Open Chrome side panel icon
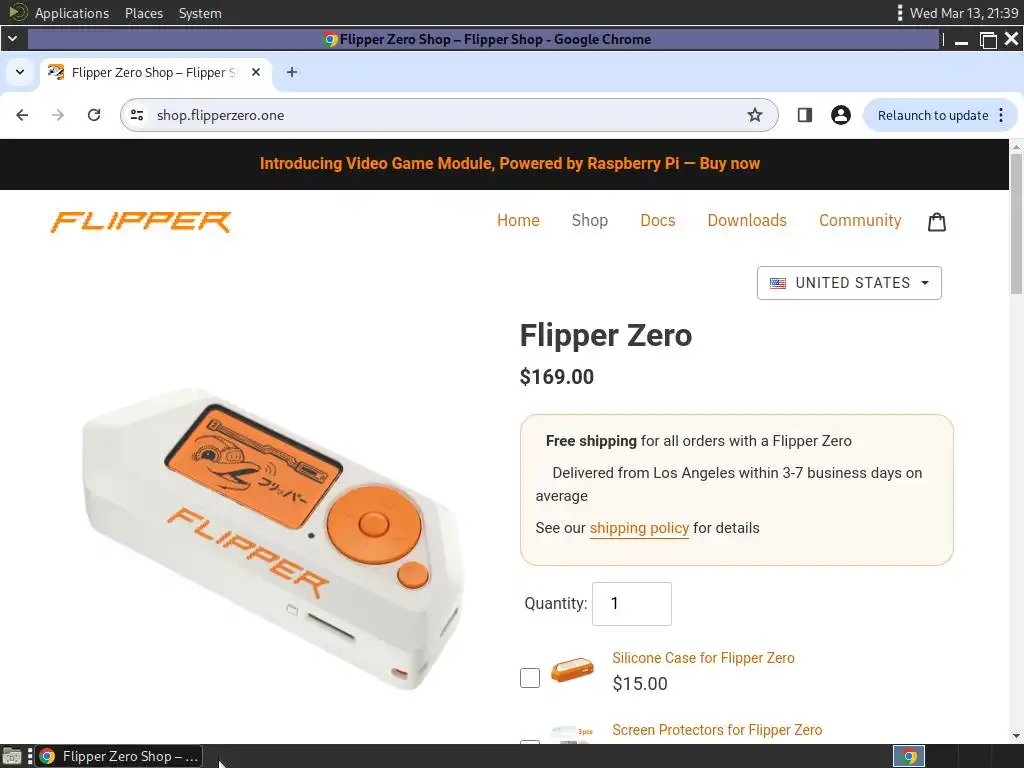Image resolution: width=1024 pixels, height=768 pixels. [x=805, y=116]
